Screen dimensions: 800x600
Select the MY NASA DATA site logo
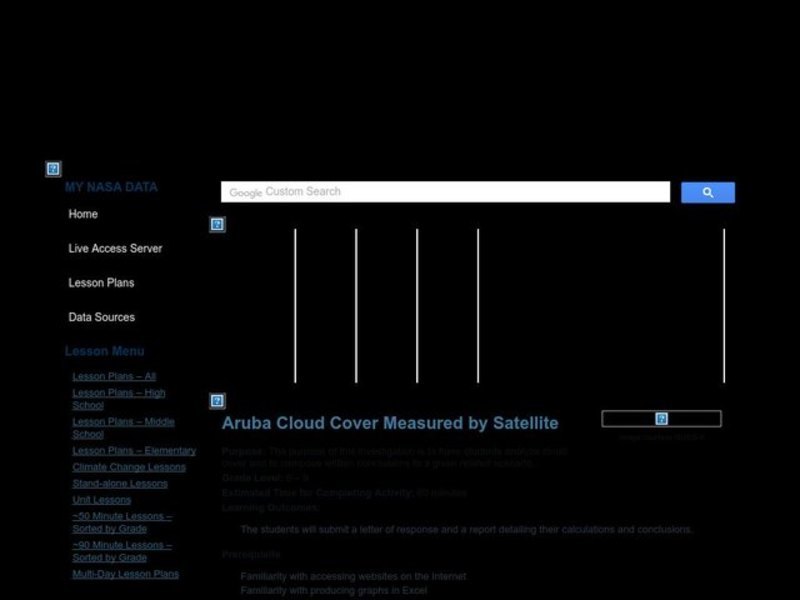pos(110,186)
